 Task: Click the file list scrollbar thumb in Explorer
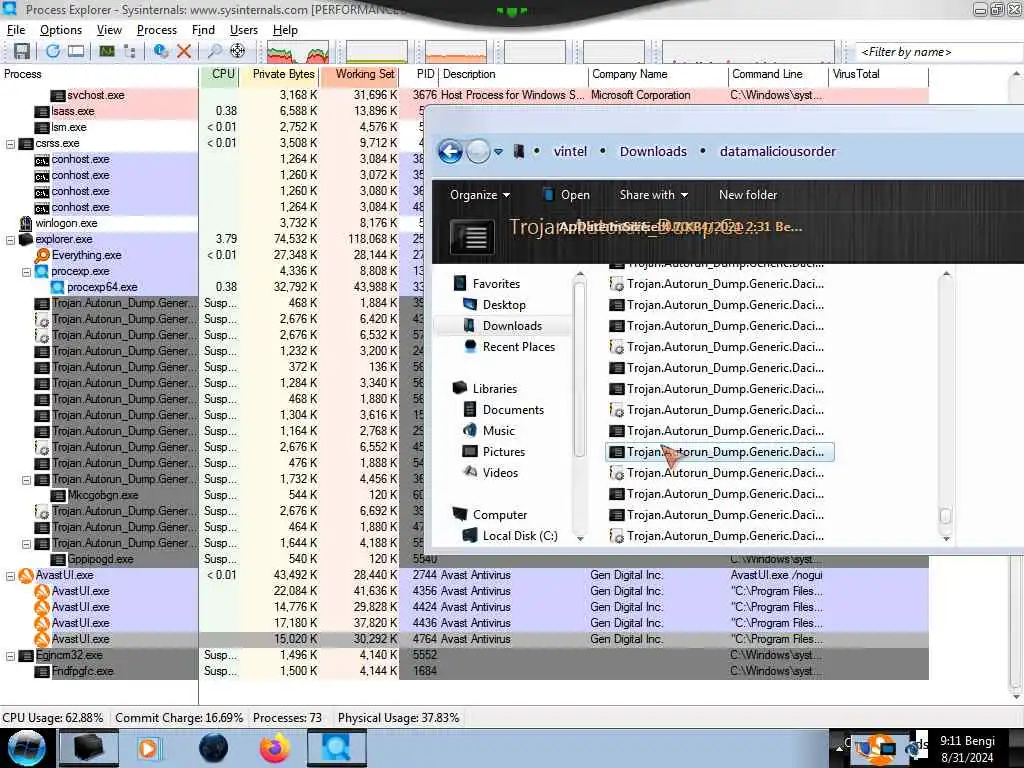point(946,515)
